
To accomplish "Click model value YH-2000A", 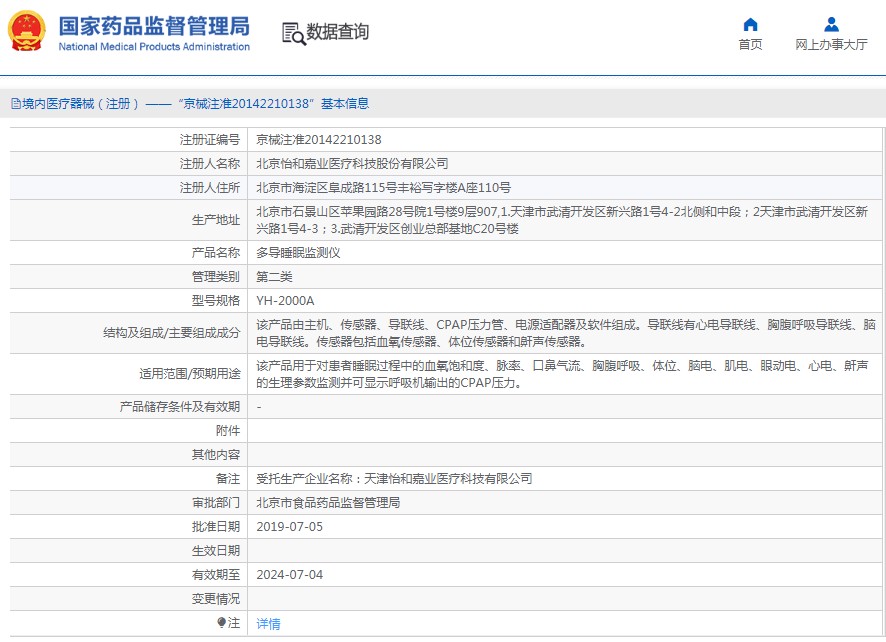I will pos(285,301).
